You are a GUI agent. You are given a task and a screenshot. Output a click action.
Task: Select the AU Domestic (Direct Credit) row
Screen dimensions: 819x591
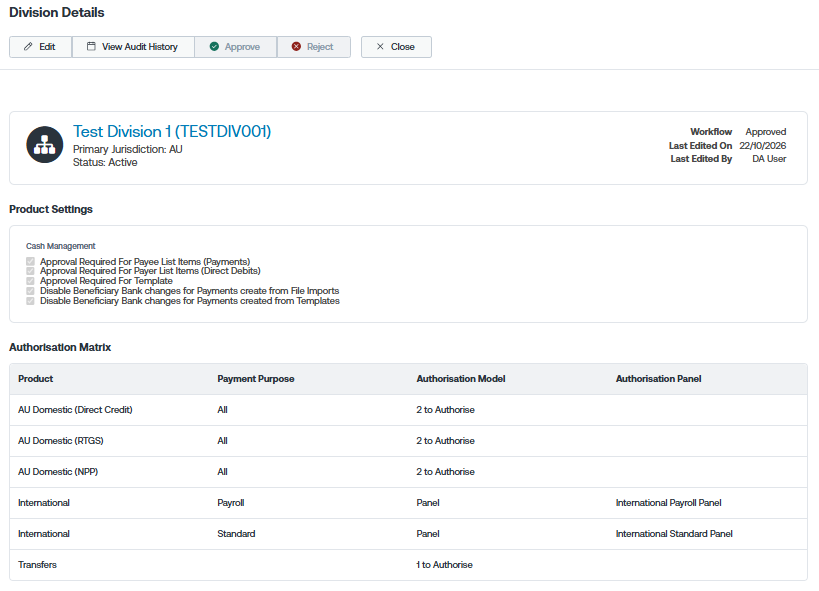(408, 410)
